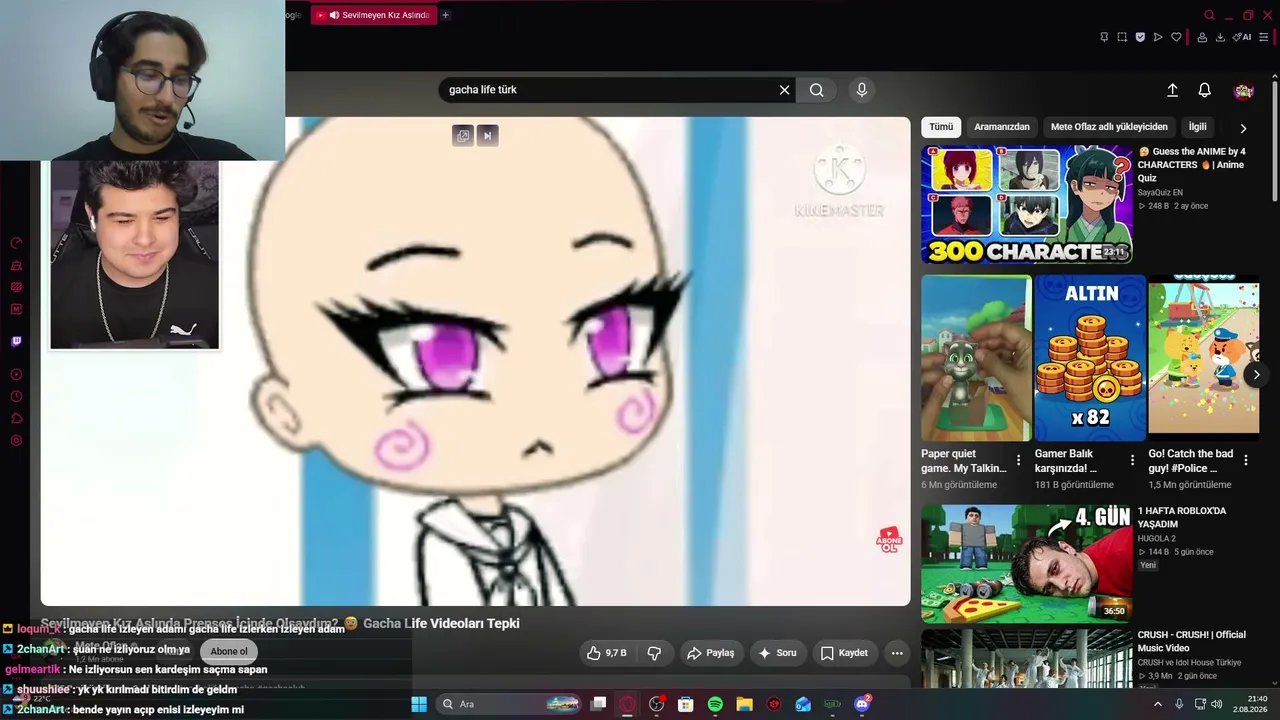The width and height of the screenshot is (1280, 720).
Task: Open File Explorer from the taskbar
Action: [745, 704]
